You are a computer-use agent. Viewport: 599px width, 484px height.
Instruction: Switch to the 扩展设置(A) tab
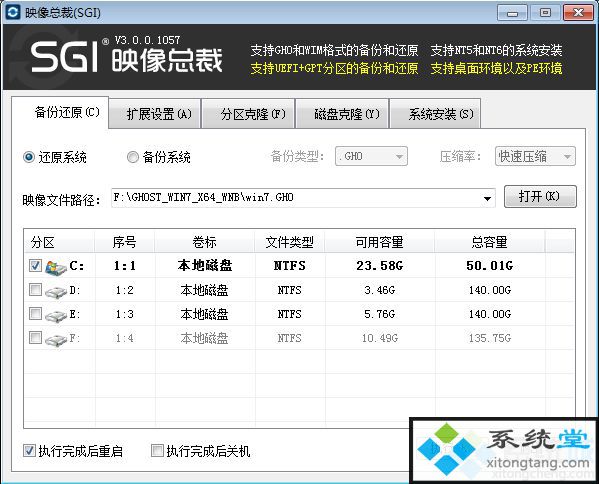pos(155,114)
